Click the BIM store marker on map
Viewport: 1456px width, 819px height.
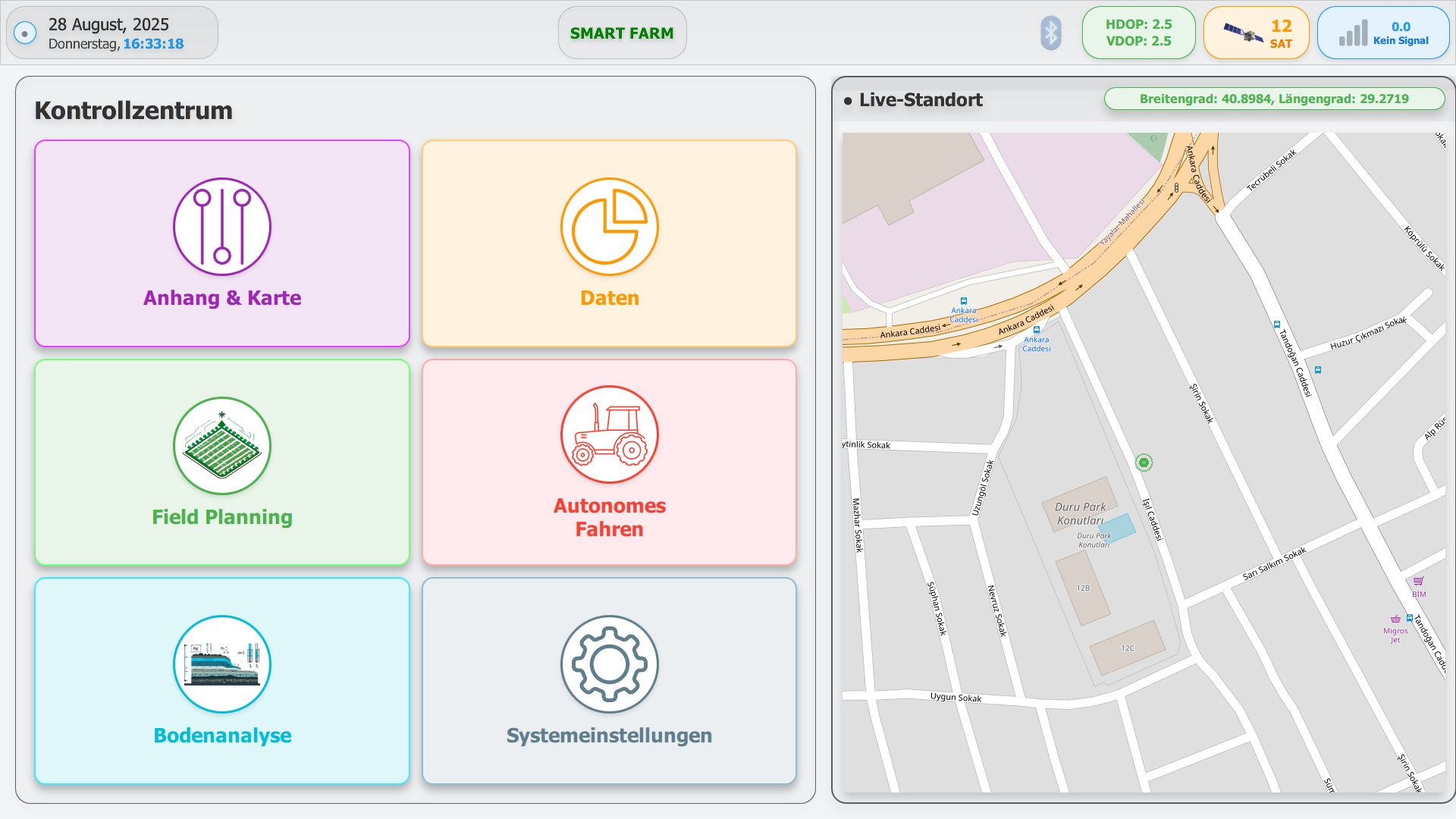[1418, 582]
